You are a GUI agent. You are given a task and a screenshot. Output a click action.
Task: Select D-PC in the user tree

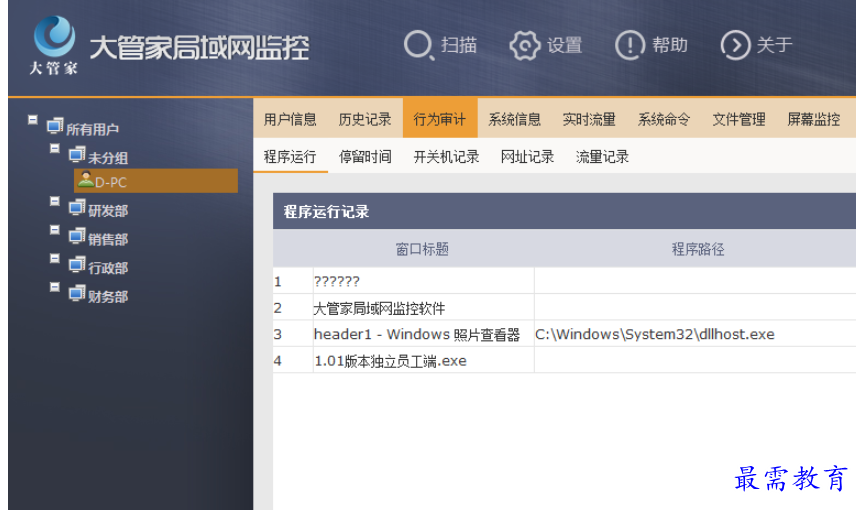[x=156, y=181]
